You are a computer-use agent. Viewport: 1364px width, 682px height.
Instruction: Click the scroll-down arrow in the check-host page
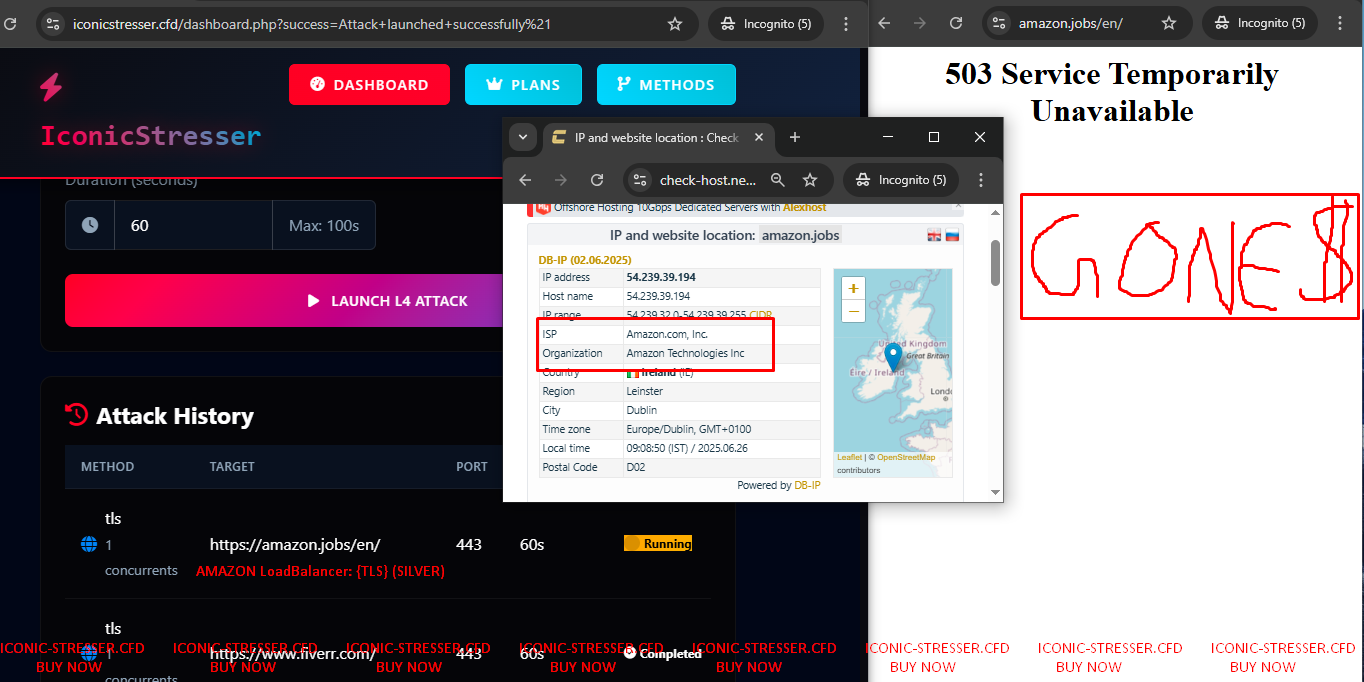(x=995, y=492)
